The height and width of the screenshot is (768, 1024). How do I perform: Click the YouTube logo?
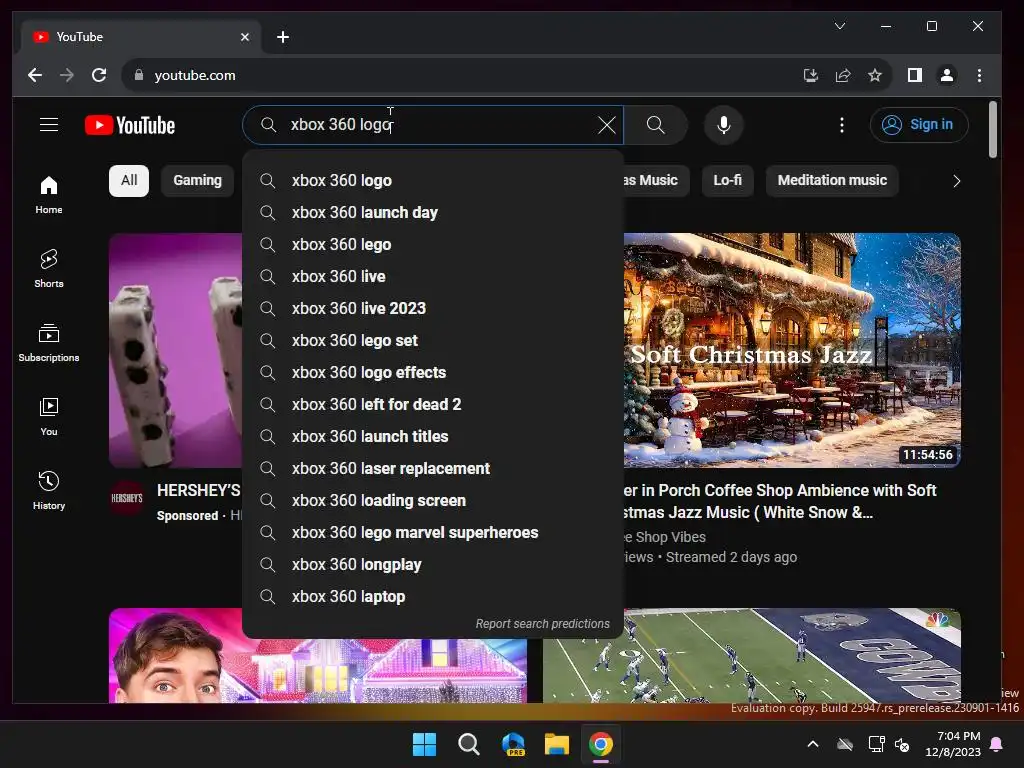130,125
